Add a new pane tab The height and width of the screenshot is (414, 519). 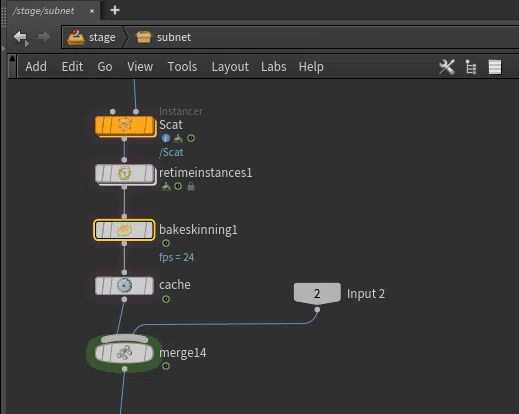pos(115,10)
